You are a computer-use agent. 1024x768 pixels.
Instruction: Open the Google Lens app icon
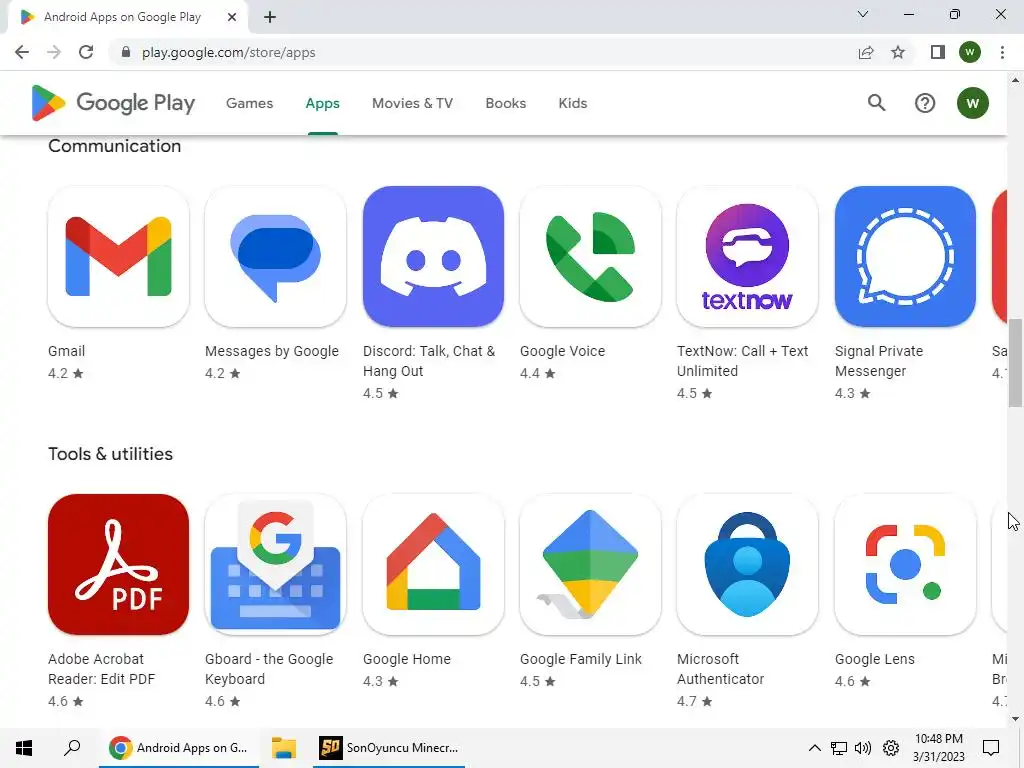(x=905, y=564)
